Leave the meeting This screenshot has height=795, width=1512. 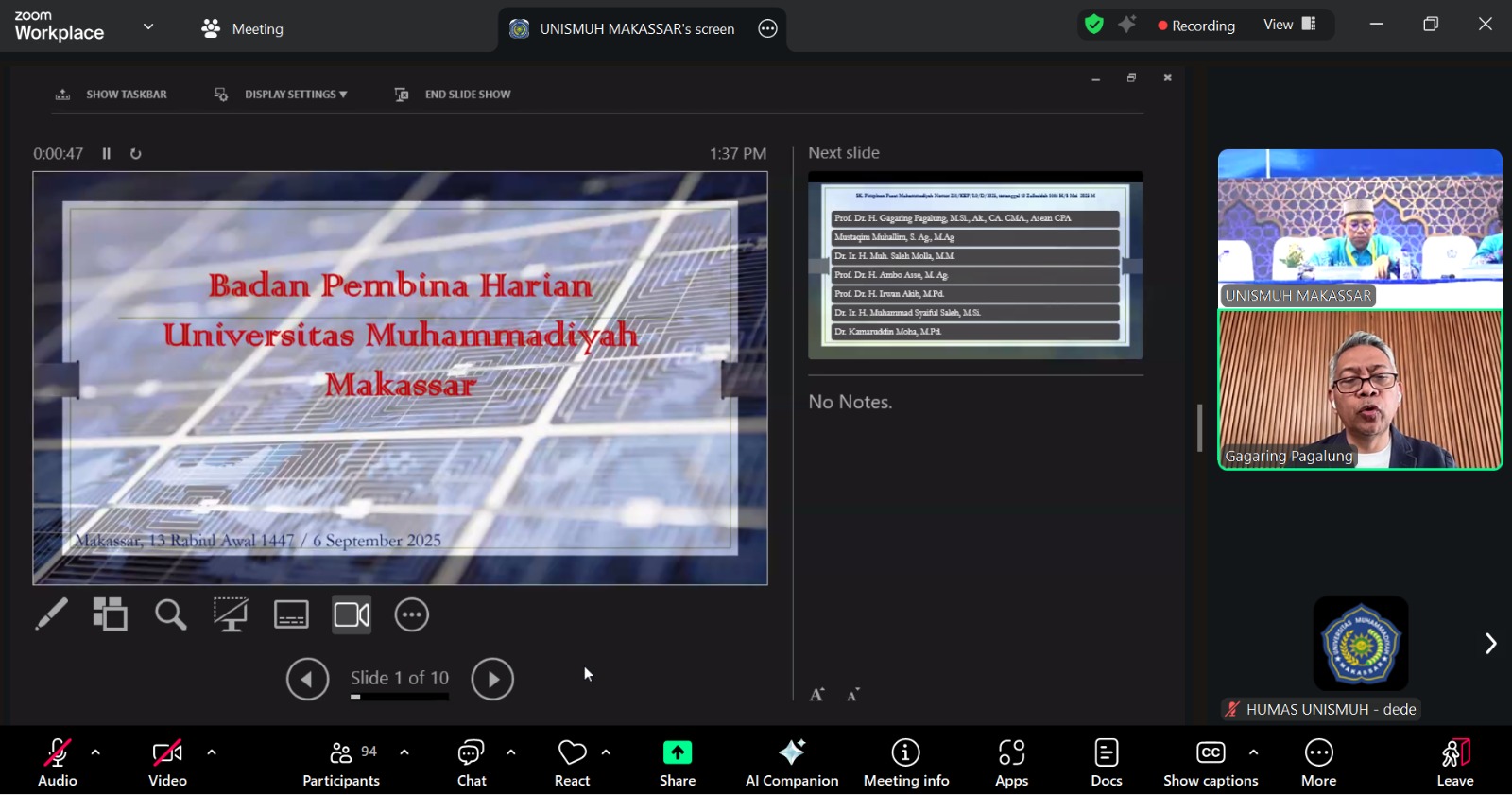click(1454, 762)
